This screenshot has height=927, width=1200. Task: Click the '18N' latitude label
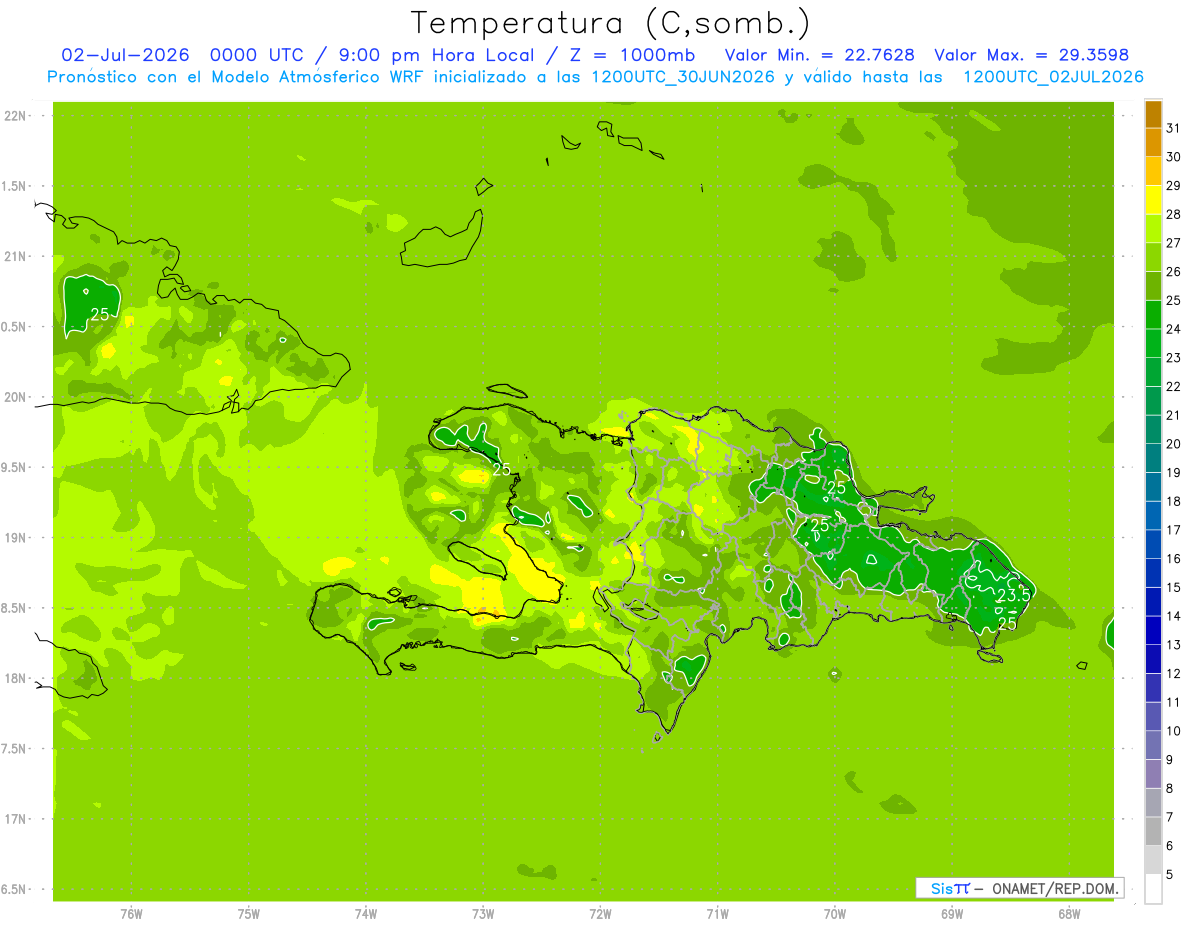pyautogui.click(x=15, y=678)
